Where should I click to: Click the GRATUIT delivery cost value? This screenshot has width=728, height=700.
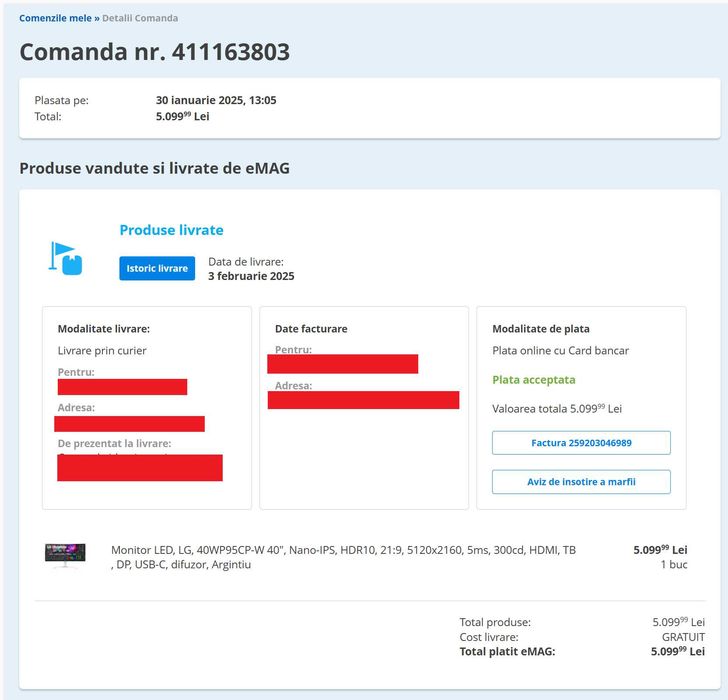click(x=683, y=637)
